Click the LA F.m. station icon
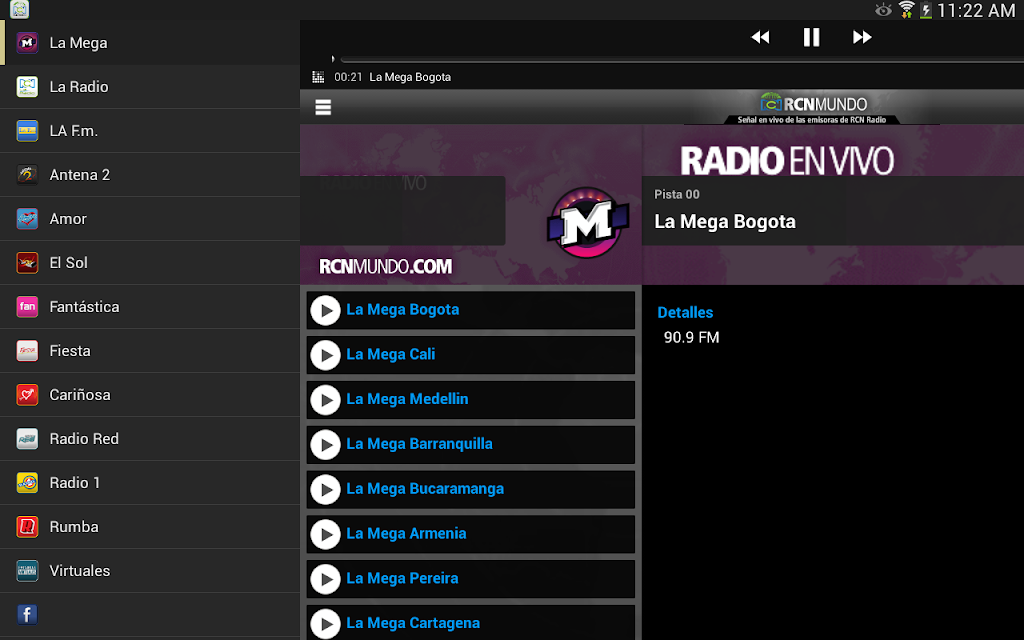 (27, 131)
